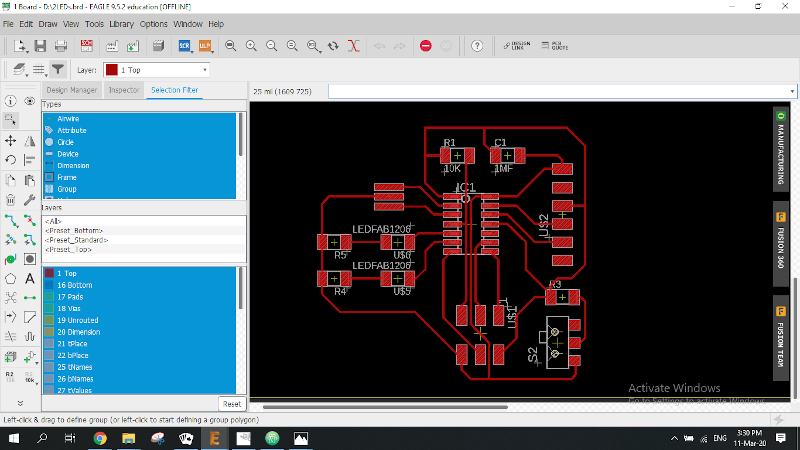Viewport: 800px width, 450px height.
Task: Select the Show eye tool
Action: pos(30,101)
